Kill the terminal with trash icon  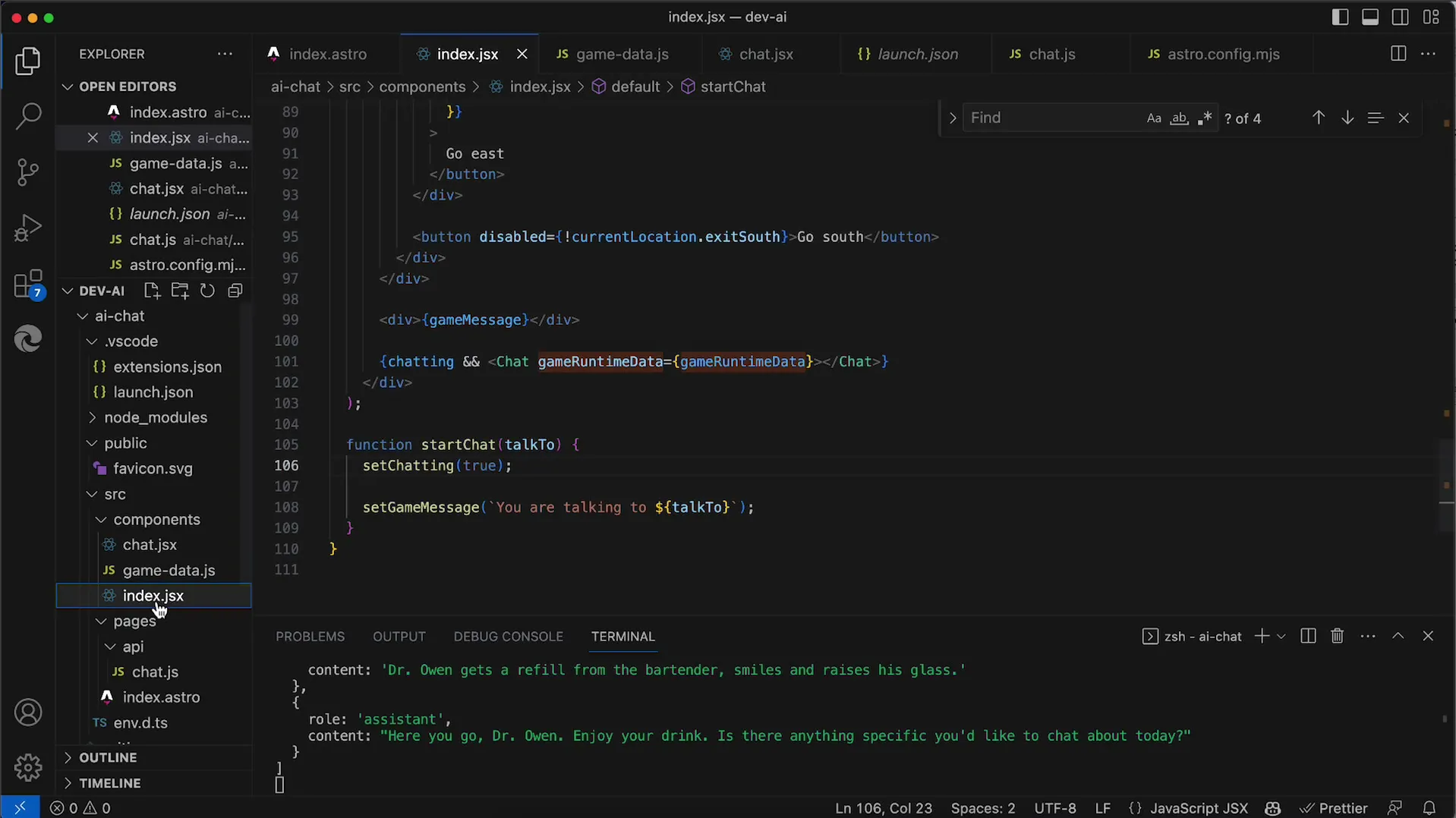[1338, 636]
